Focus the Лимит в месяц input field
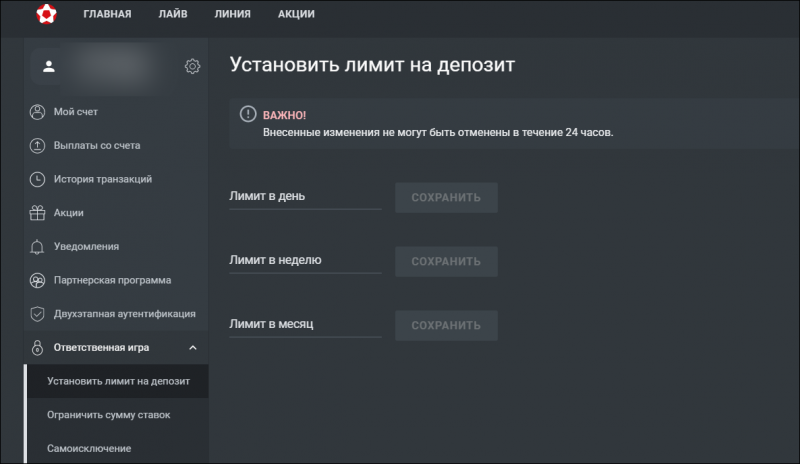This screenshot has width=800, height=464. (305, 325)
